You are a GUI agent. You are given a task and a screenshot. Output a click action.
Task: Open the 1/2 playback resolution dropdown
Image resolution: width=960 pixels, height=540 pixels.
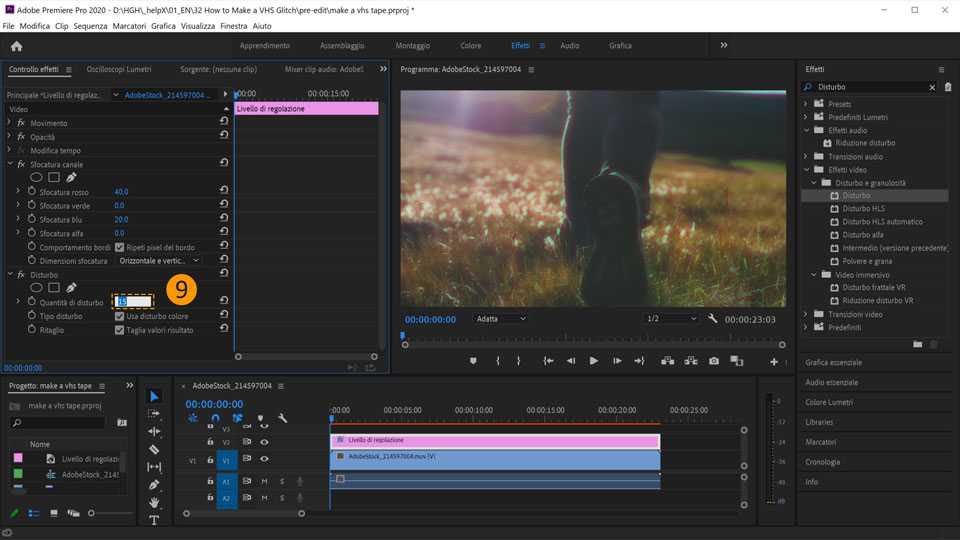click(672, 319)
